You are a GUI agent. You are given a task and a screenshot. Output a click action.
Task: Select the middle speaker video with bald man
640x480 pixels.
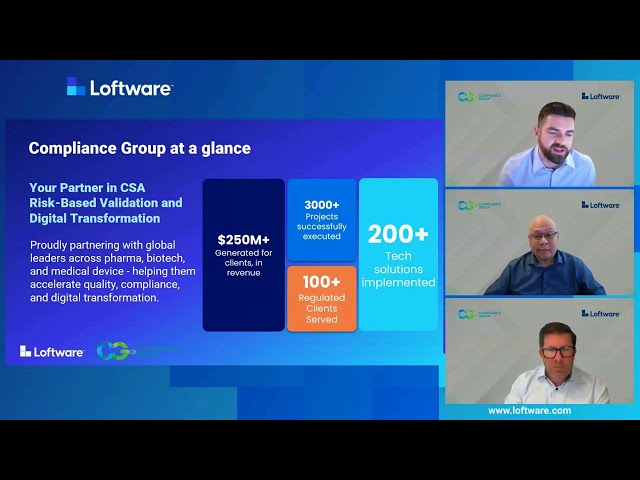539,242
